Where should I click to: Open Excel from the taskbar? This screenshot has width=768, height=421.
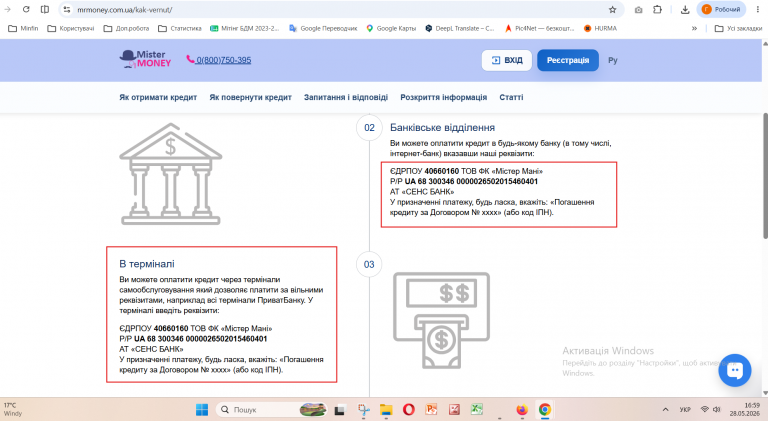pyautogui.click(x=477, y=410)
